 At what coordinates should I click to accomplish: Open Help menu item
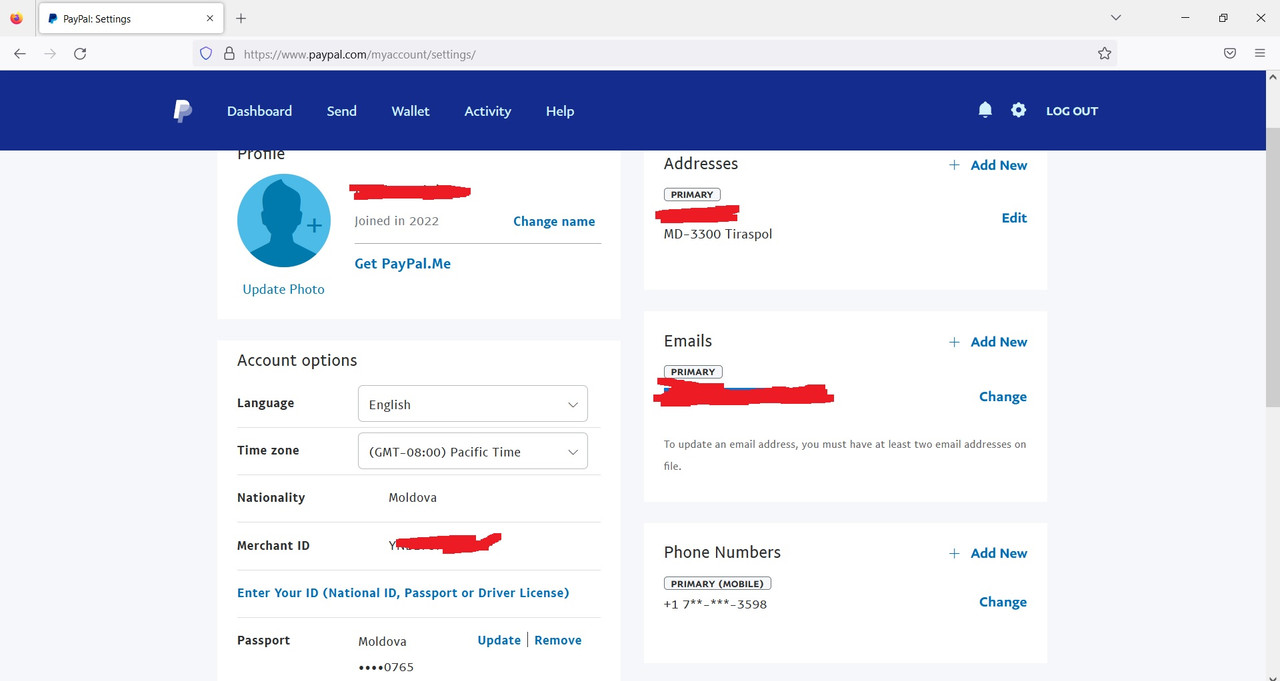[560, 111]
